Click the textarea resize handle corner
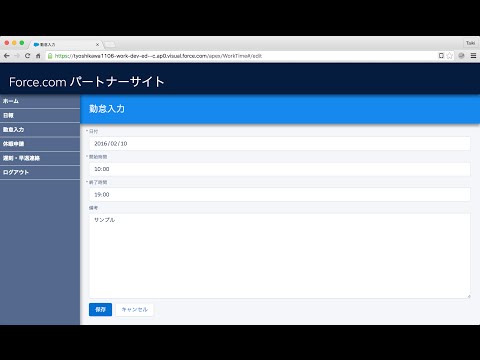 click(x=468, y=296)
